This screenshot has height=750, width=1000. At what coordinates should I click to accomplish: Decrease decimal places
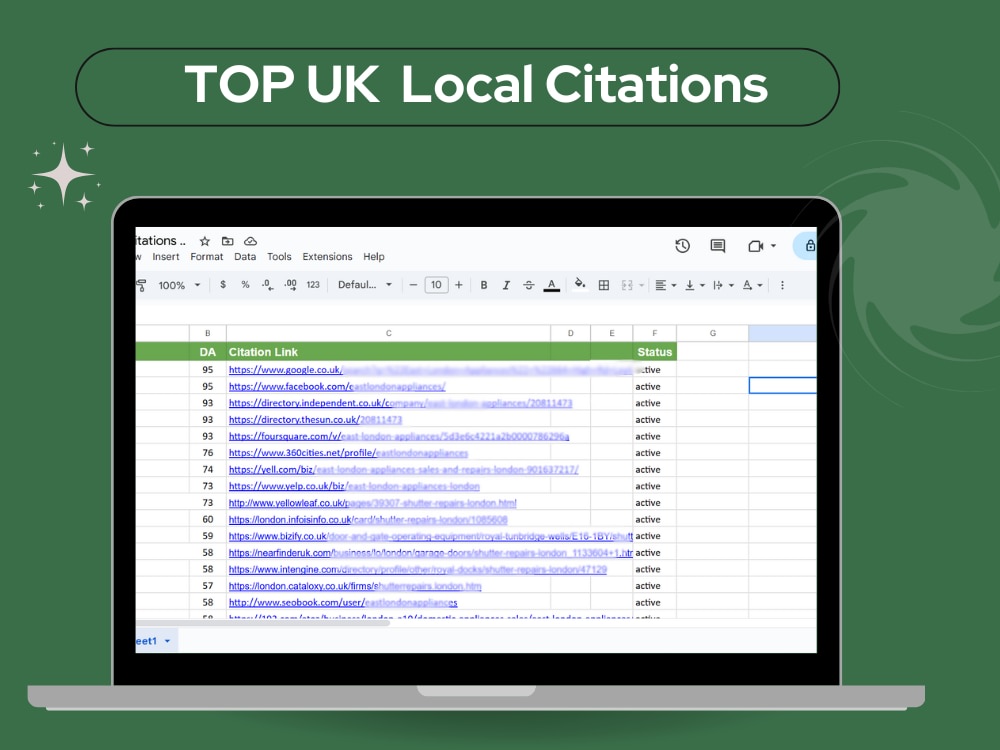pos(267,284)
